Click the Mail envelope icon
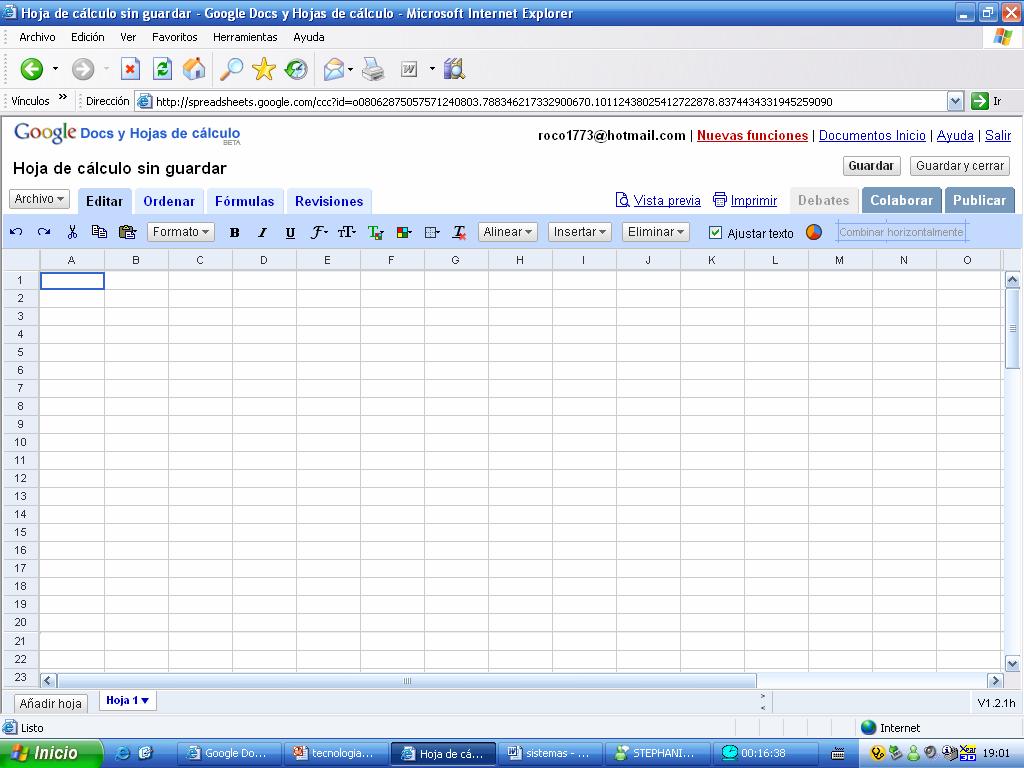 pyautogui.click(x=334, y=69)
